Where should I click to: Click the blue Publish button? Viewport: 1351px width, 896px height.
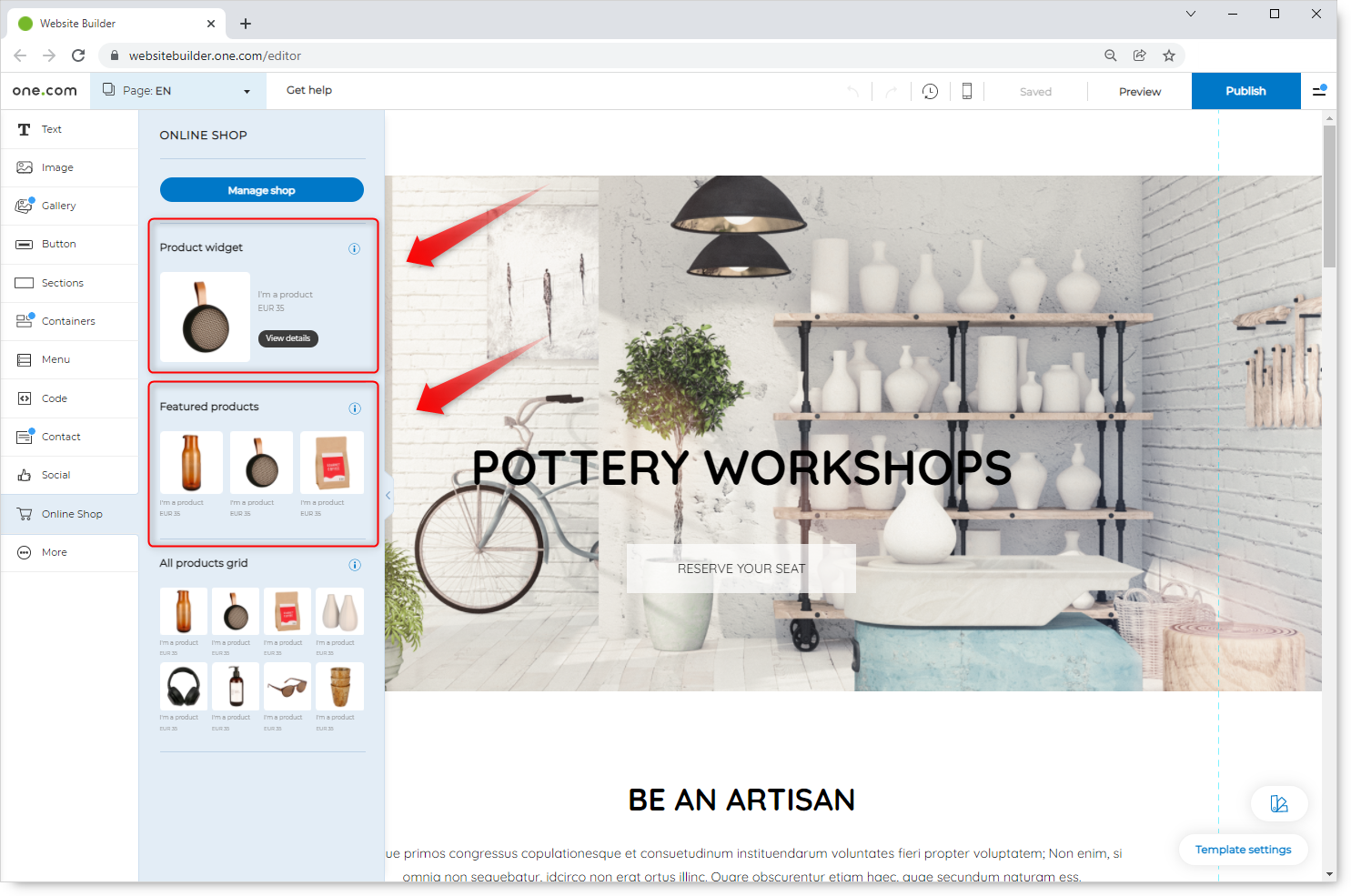coord(1245,91)
